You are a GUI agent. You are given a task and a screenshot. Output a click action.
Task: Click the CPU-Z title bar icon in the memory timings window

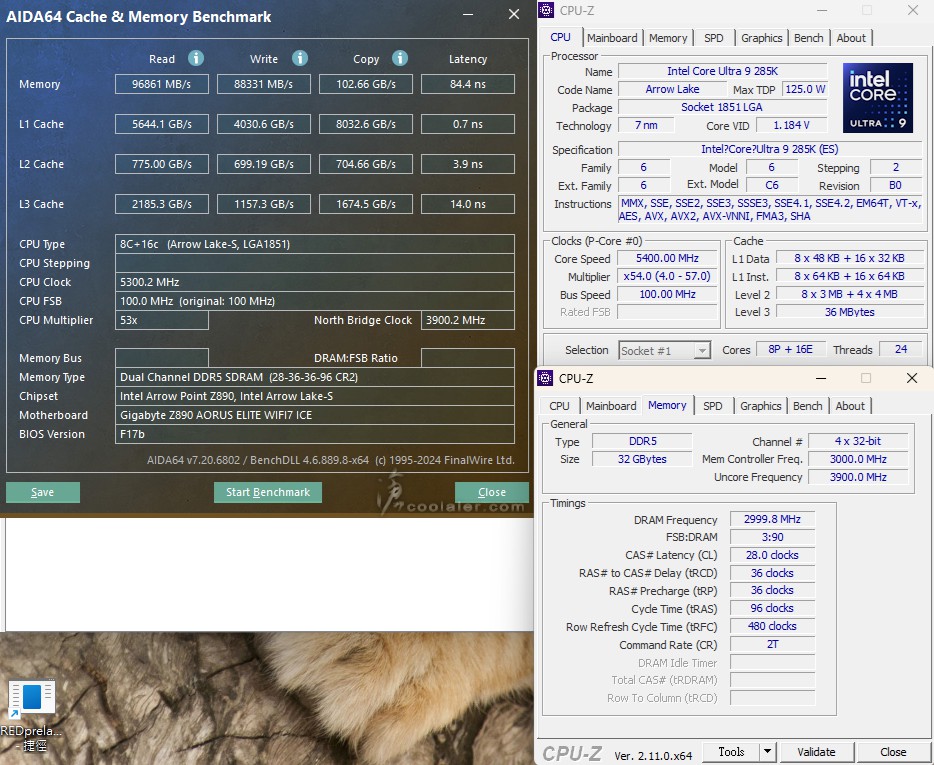[545, 378]
